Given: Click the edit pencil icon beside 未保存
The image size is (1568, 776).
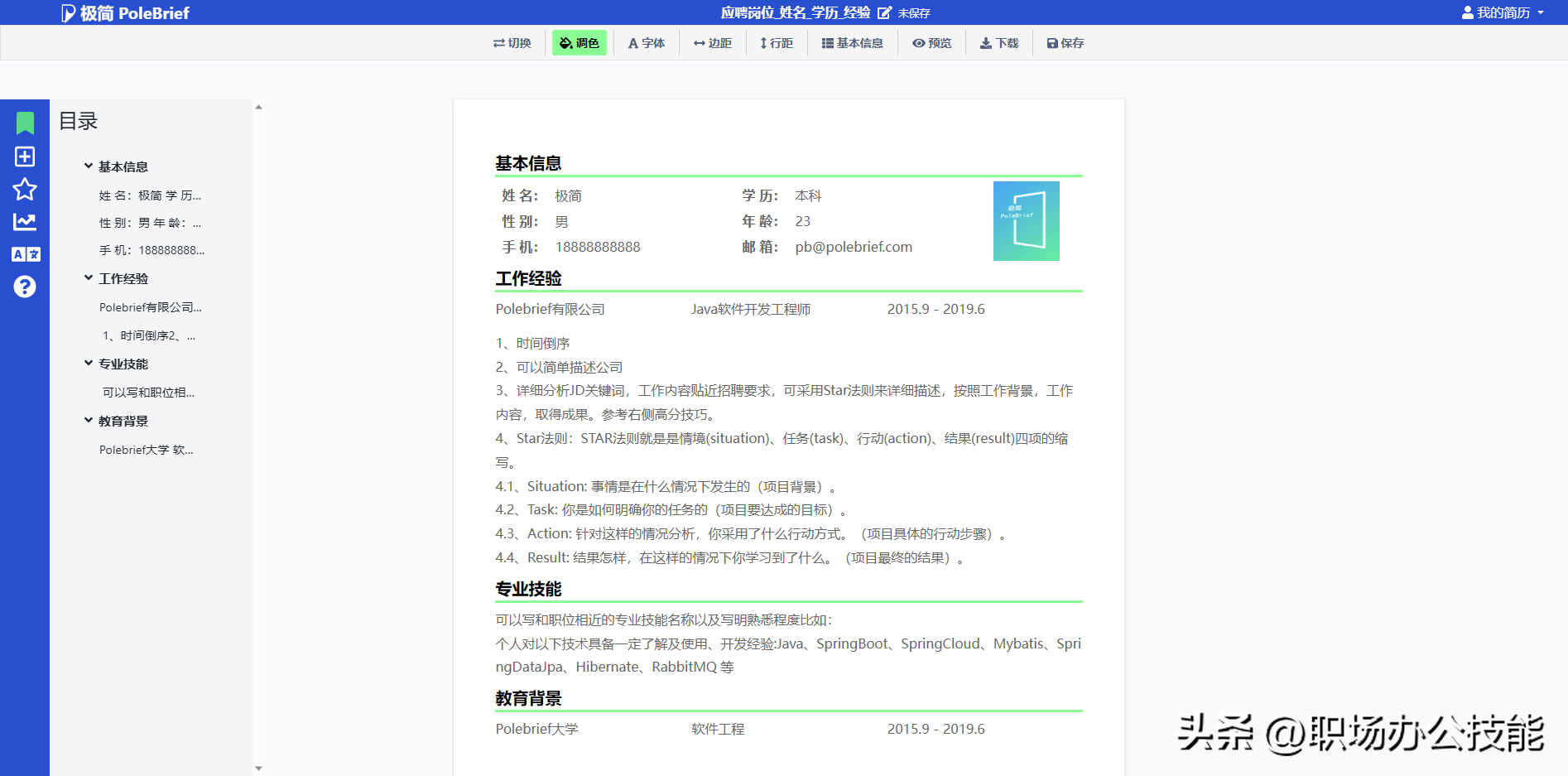Looking at the screenshot, I should point(885,12).
